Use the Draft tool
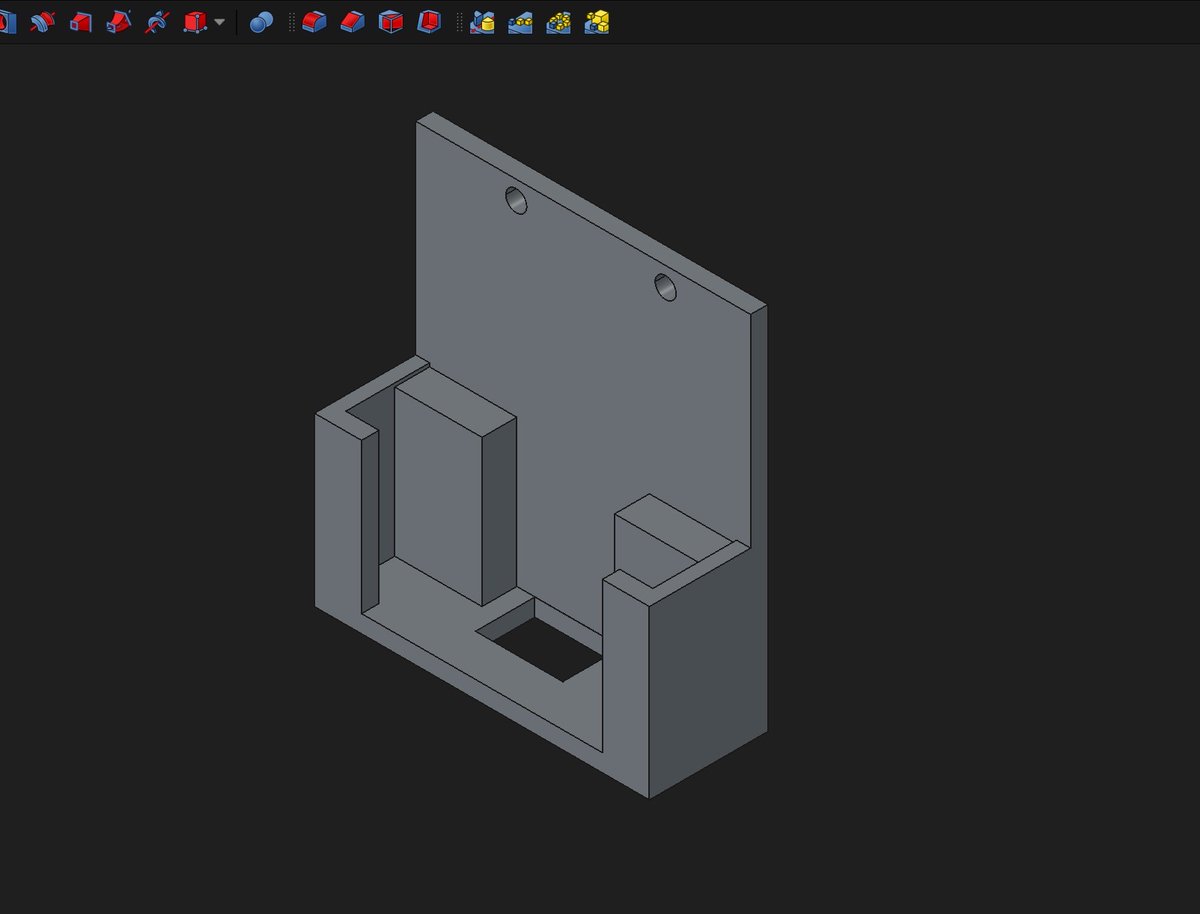The height and width of the screenshot is (914, 1200). [391, 21]
